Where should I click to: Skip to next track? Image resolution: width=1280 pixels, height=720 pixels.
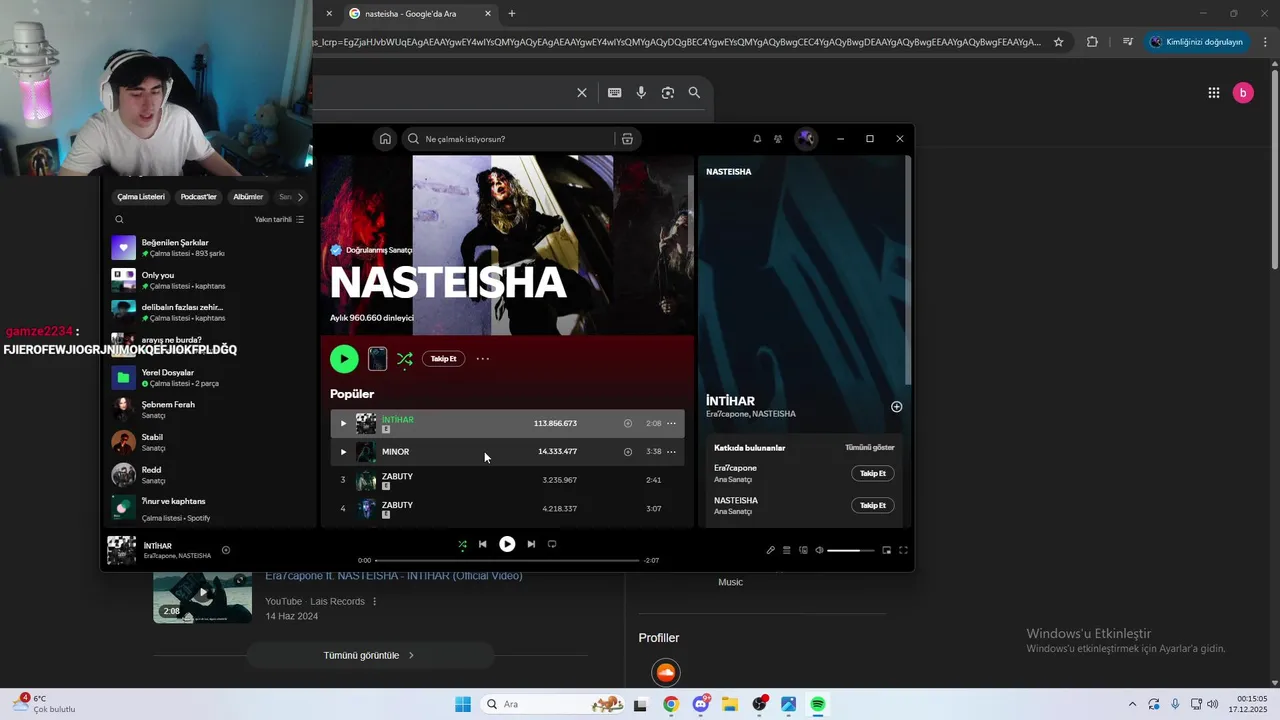coord(531,544)
